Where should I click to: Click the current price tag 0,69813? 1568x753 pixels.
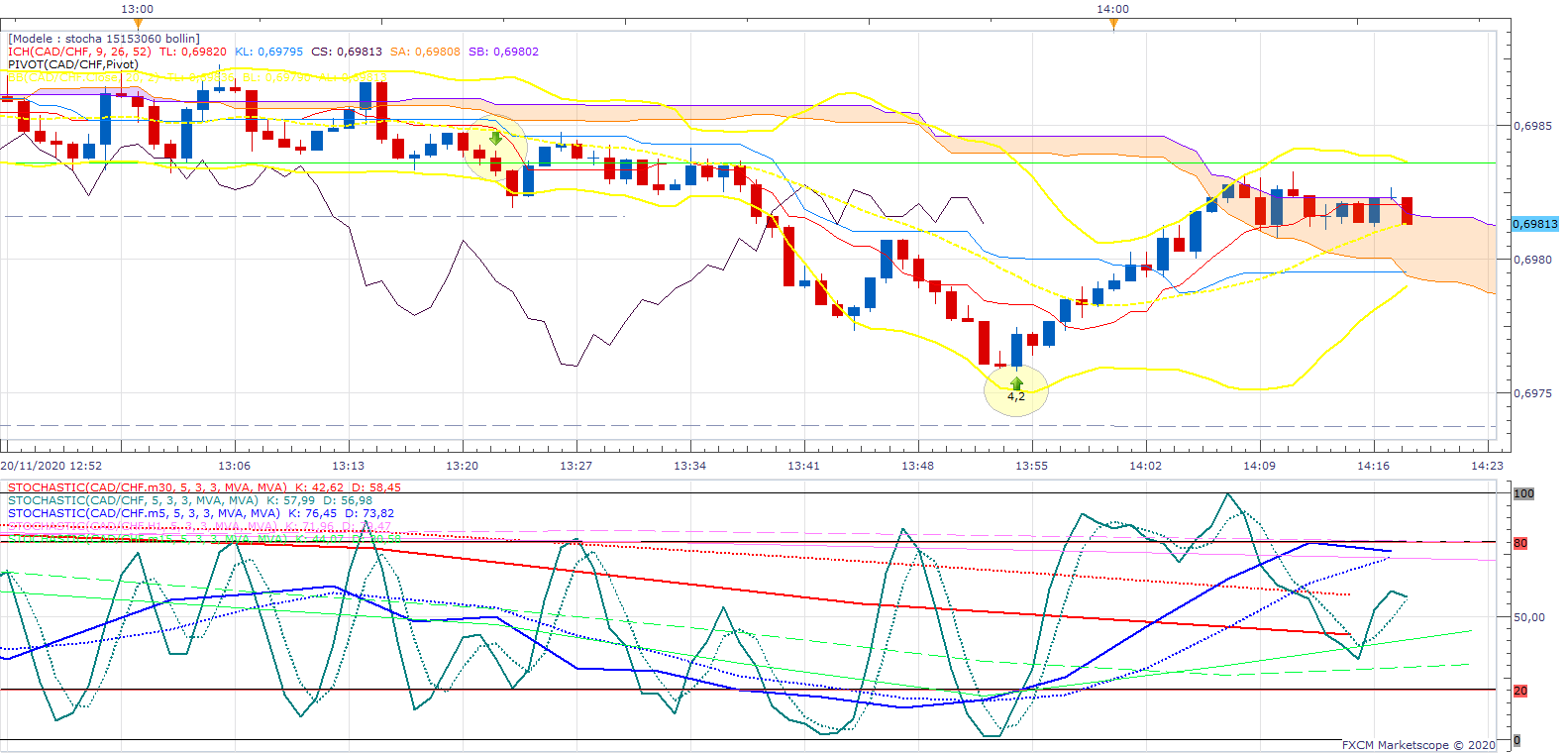[x=1535, y=224]
